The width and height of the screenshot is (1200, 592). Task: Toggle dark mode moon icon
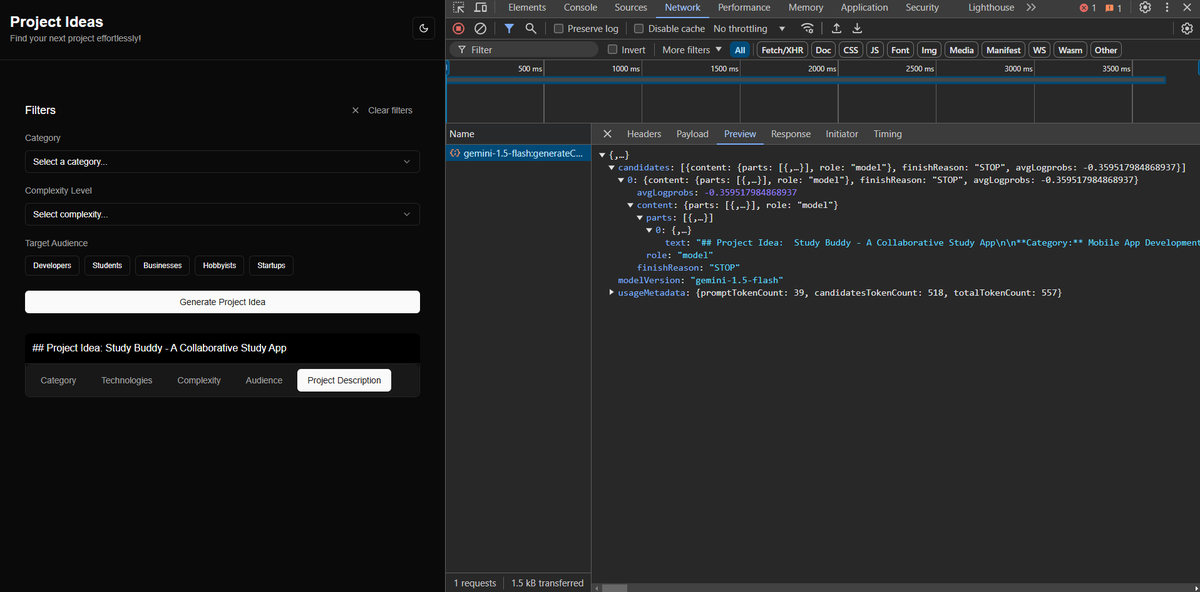[x=424, y=29]
